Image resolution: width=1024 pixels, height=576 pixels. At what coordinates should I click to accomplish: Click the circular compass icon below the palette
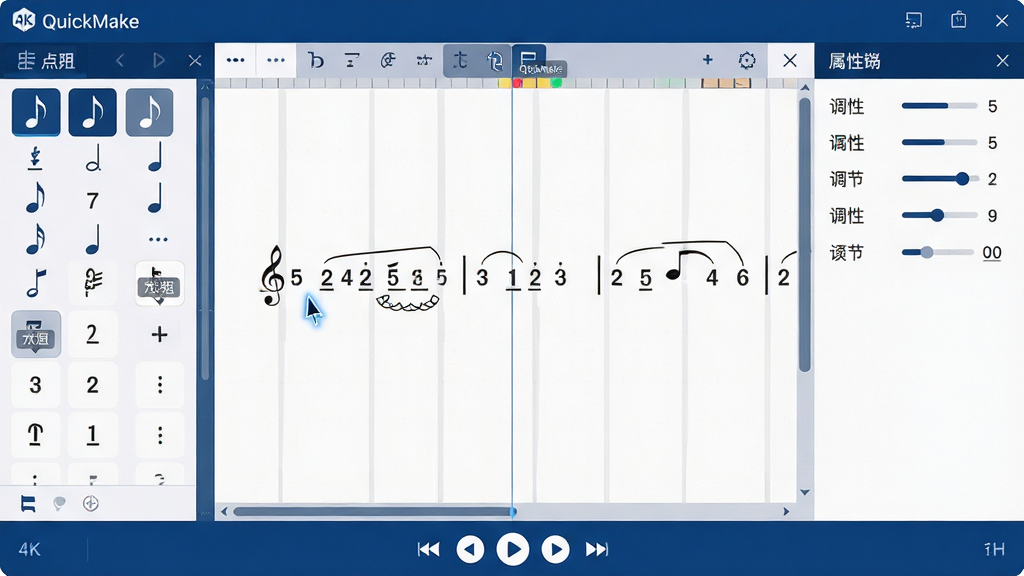tap(91, 504)
